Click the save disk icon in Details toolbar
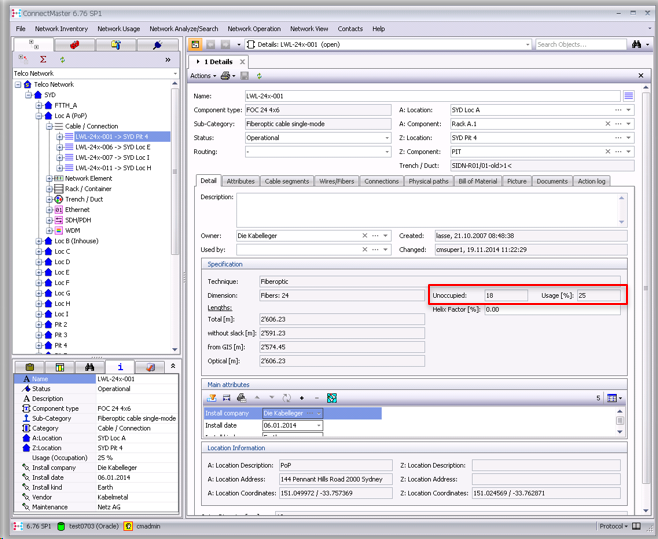The image size is (658, 539). pyautogui.click(x=245, y=76)
